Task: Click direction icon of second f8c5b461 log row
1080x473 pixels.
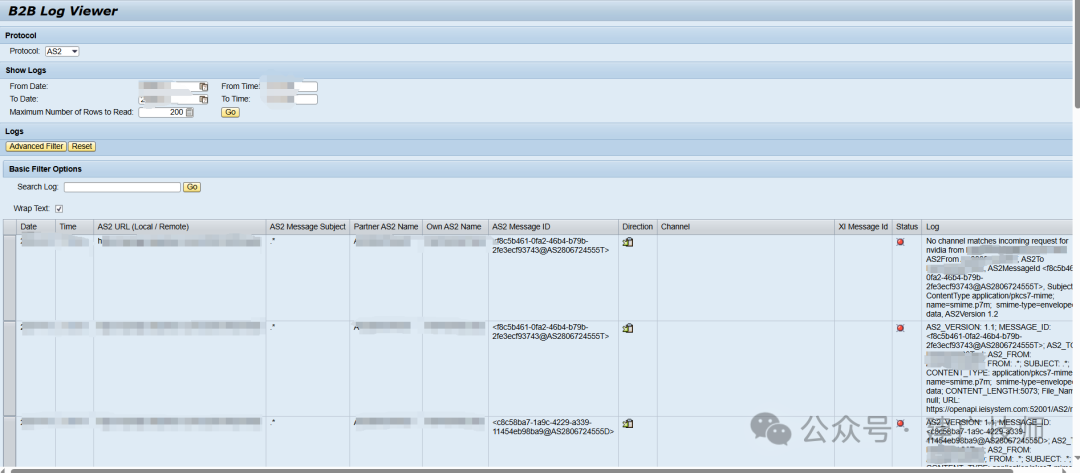Action: 627,328
